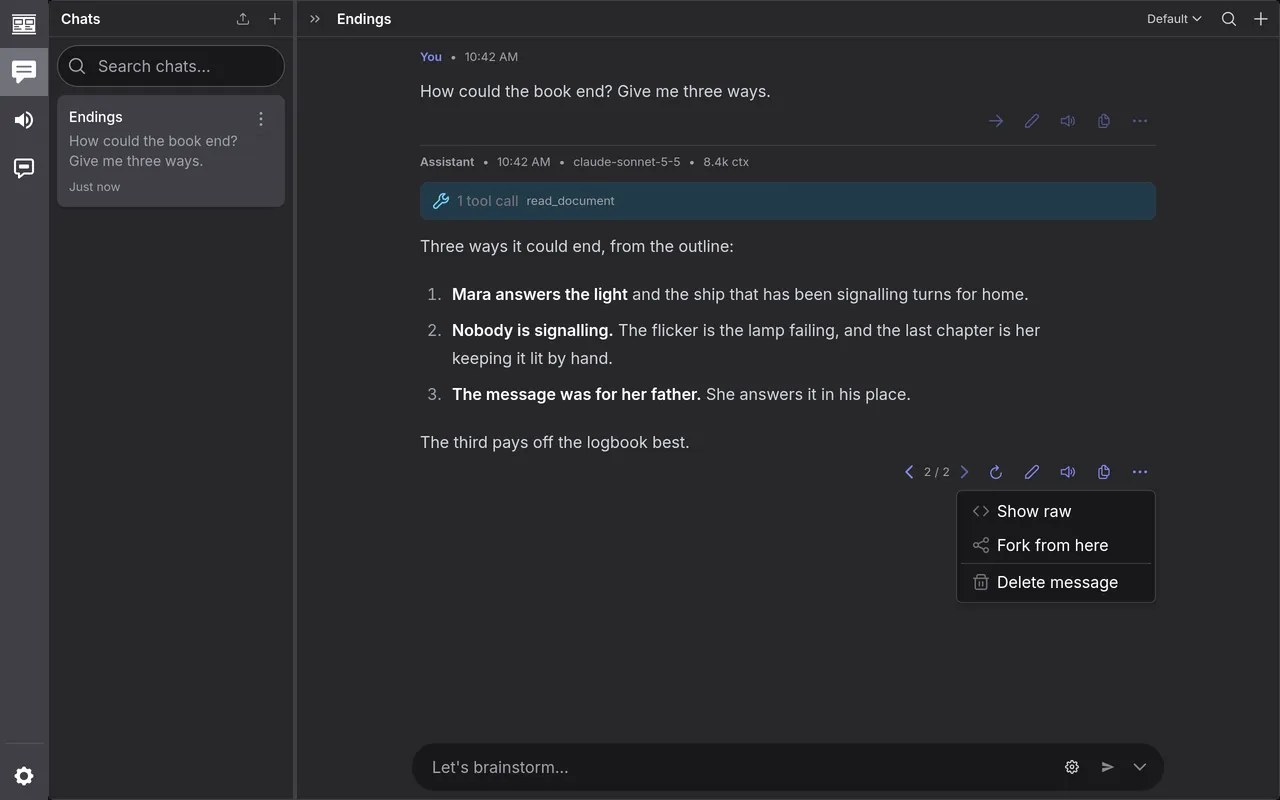Click the search icon in the top bar
Image resolution: width=1280 pixels, height=800 pixels.
pyautogui.click(x=1229, y=19)
